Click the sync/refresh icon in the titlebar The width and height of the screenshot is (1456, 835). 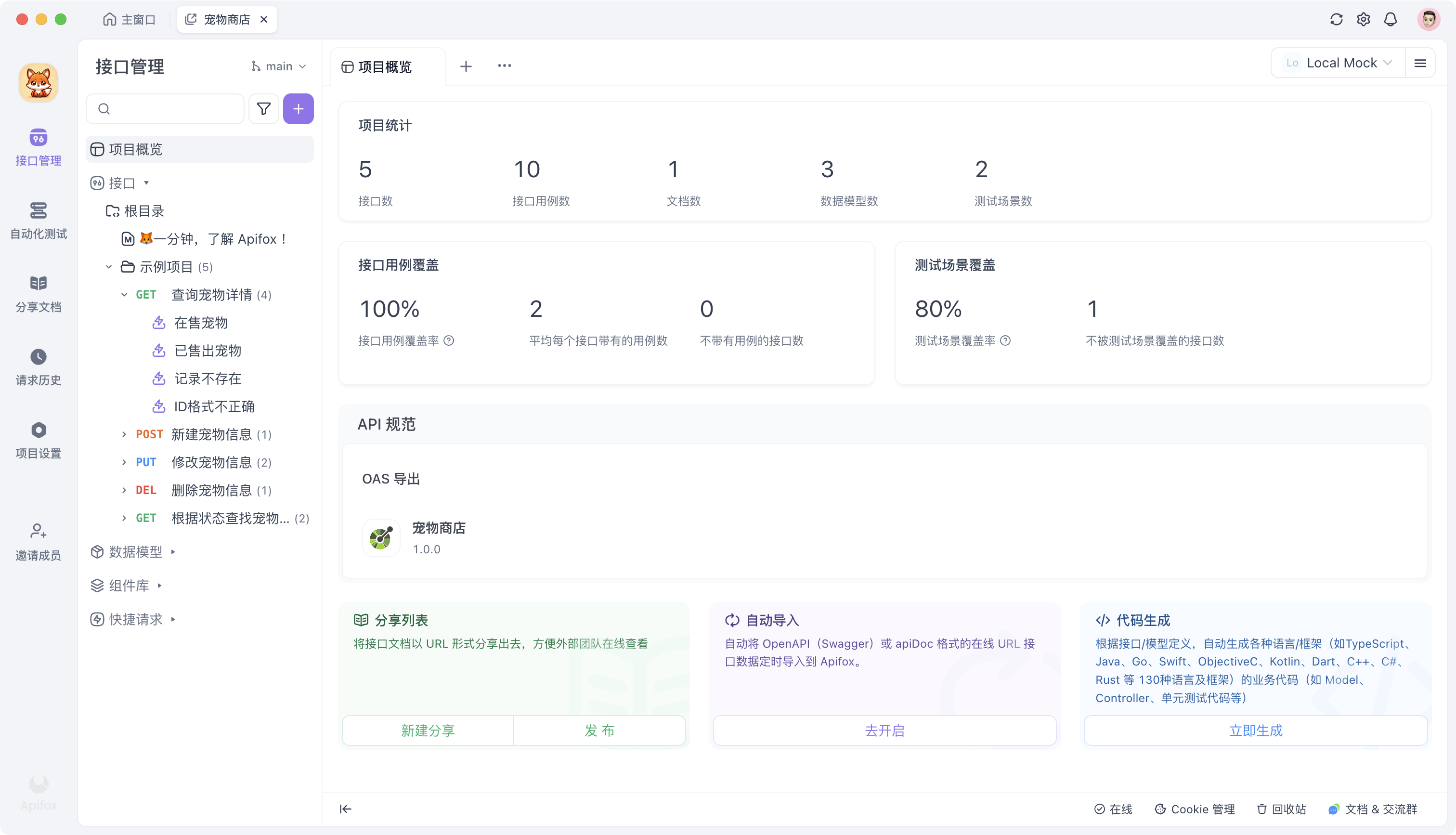click(1336, 19)
